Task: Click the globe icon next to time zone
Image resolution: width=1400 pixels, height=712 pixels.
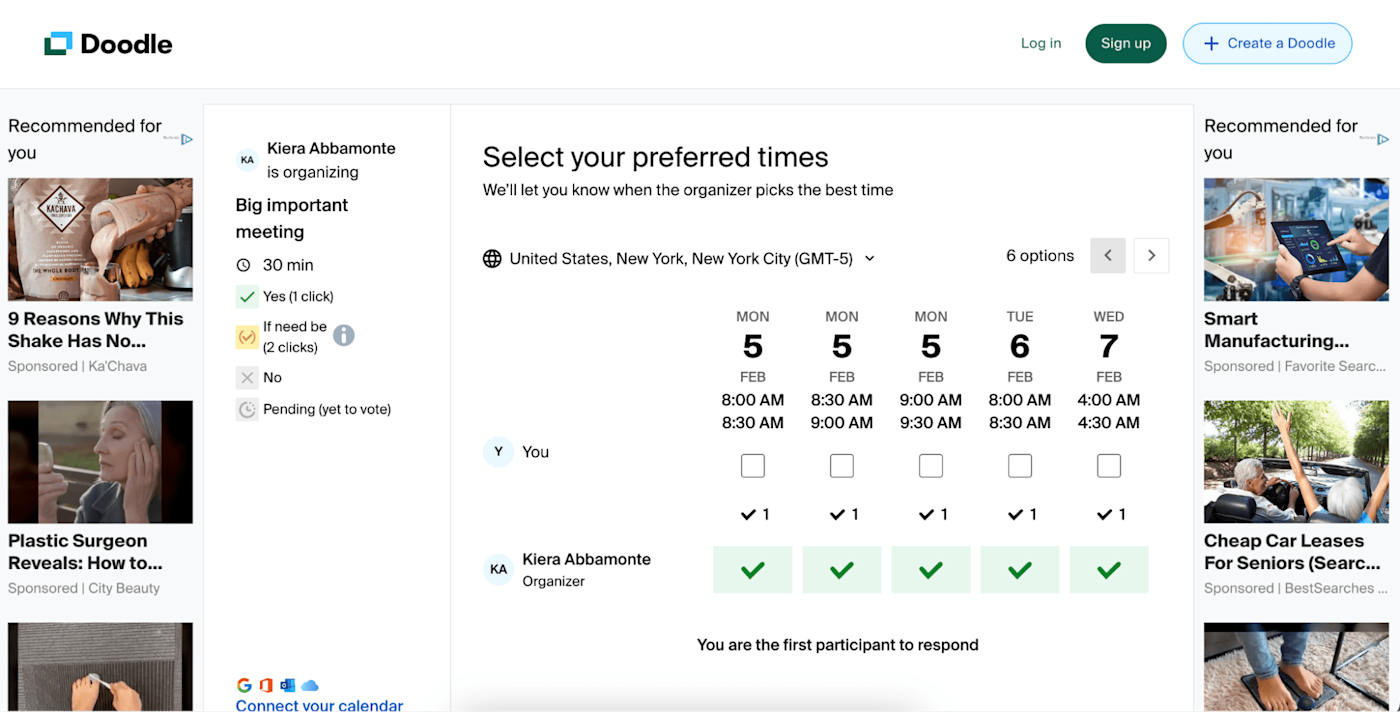Action: (492, 258)
